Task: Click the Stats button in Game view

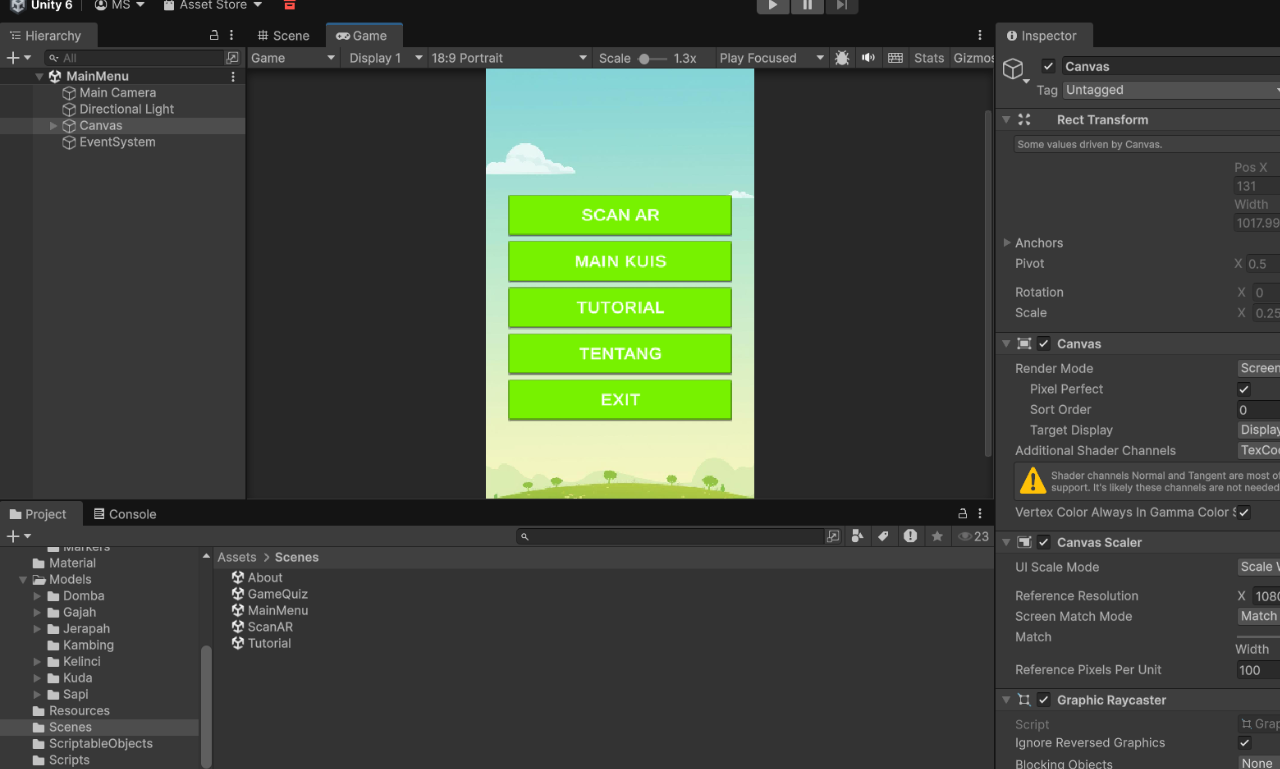Action: (x=928, y=58)
